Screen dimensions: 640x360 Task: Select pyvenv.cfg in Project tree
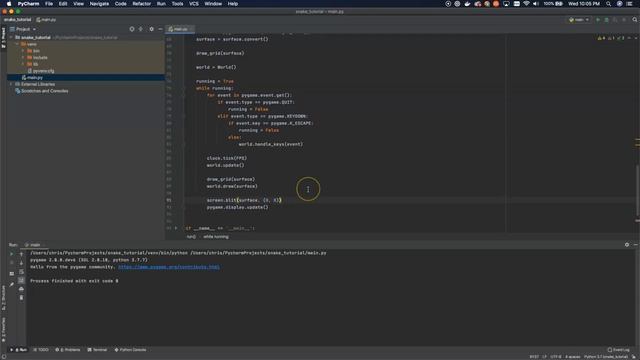[x=86, y=71]
